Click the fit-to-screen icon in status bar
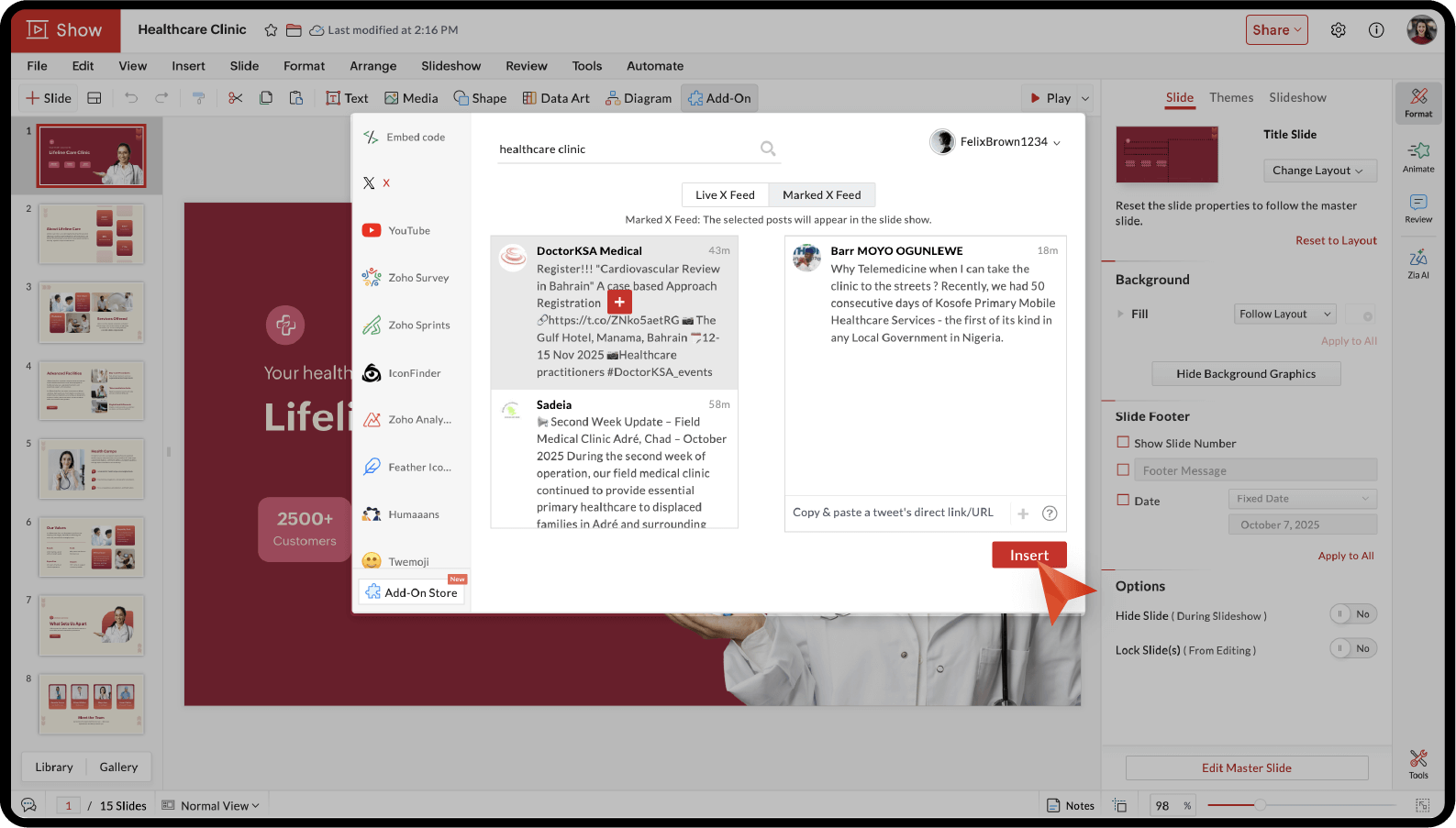This screenshot has width=1456, height=828. 1422,806
